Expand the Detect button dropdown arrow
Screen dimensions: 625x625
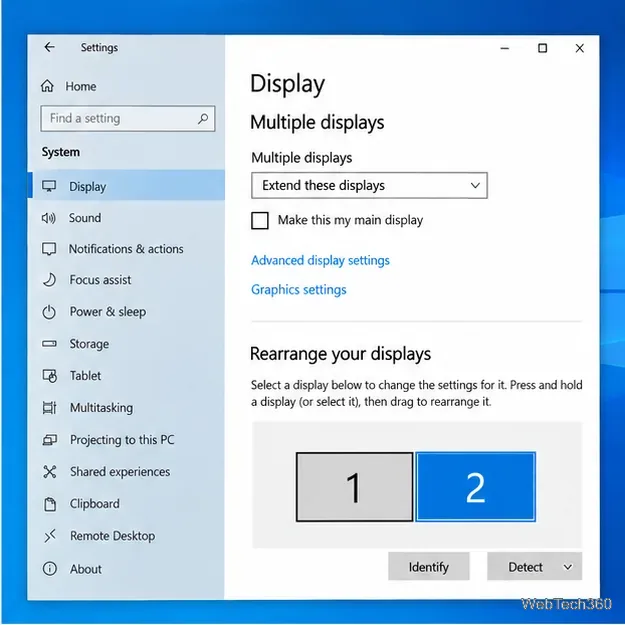[568, 567]
